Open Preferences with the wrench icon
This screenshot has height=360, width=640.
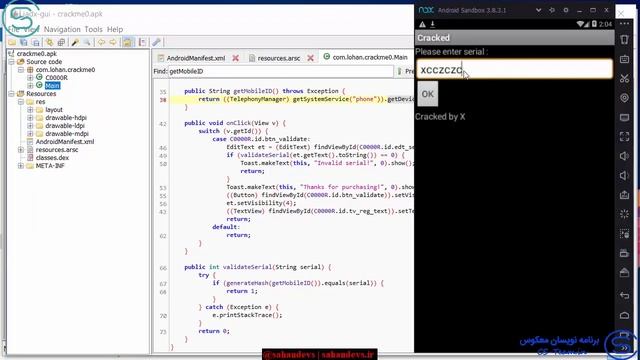pos(156,42)
